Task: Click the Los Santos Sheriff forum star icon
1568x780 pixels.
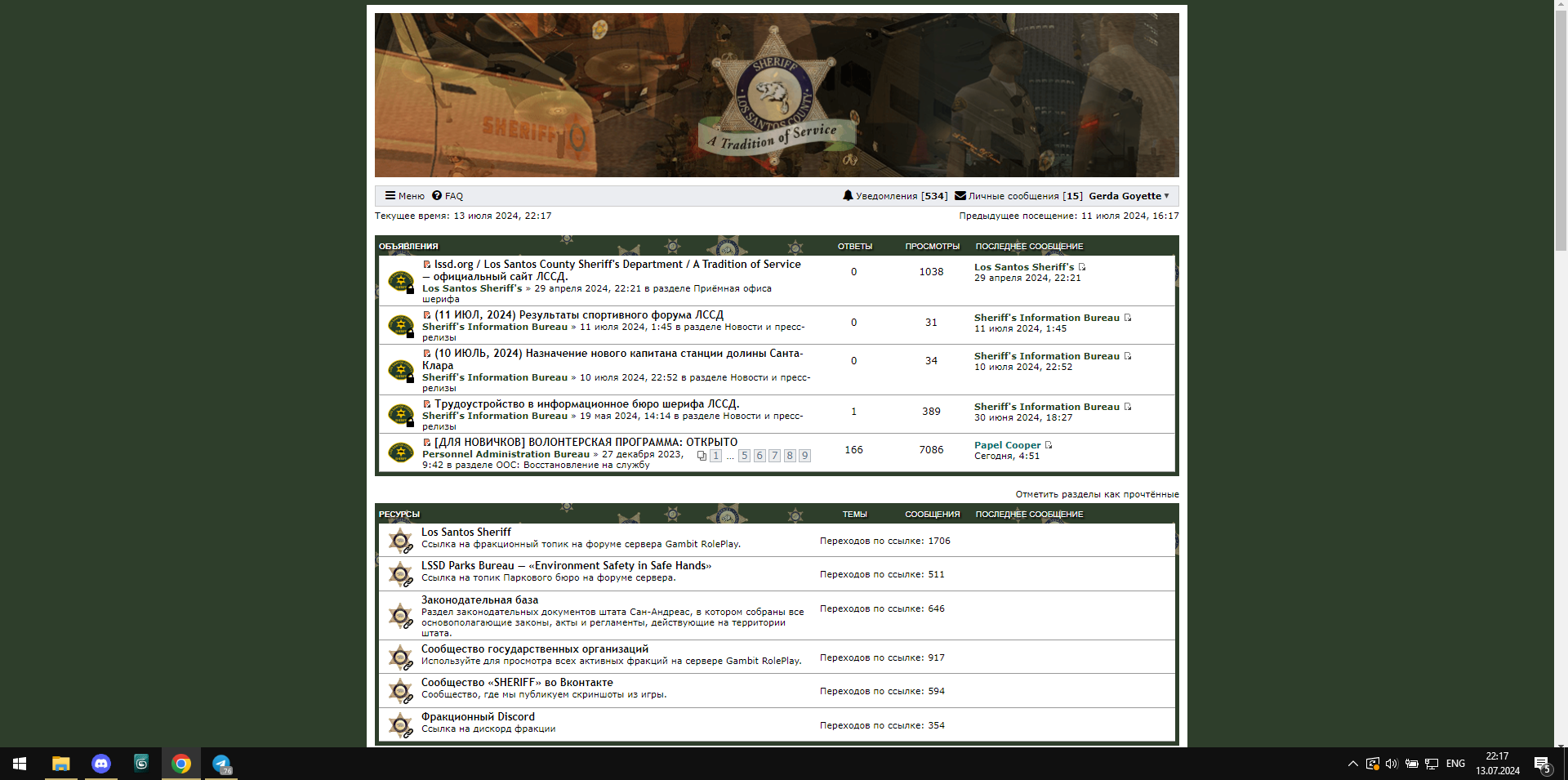Action: tap(400, 540)
